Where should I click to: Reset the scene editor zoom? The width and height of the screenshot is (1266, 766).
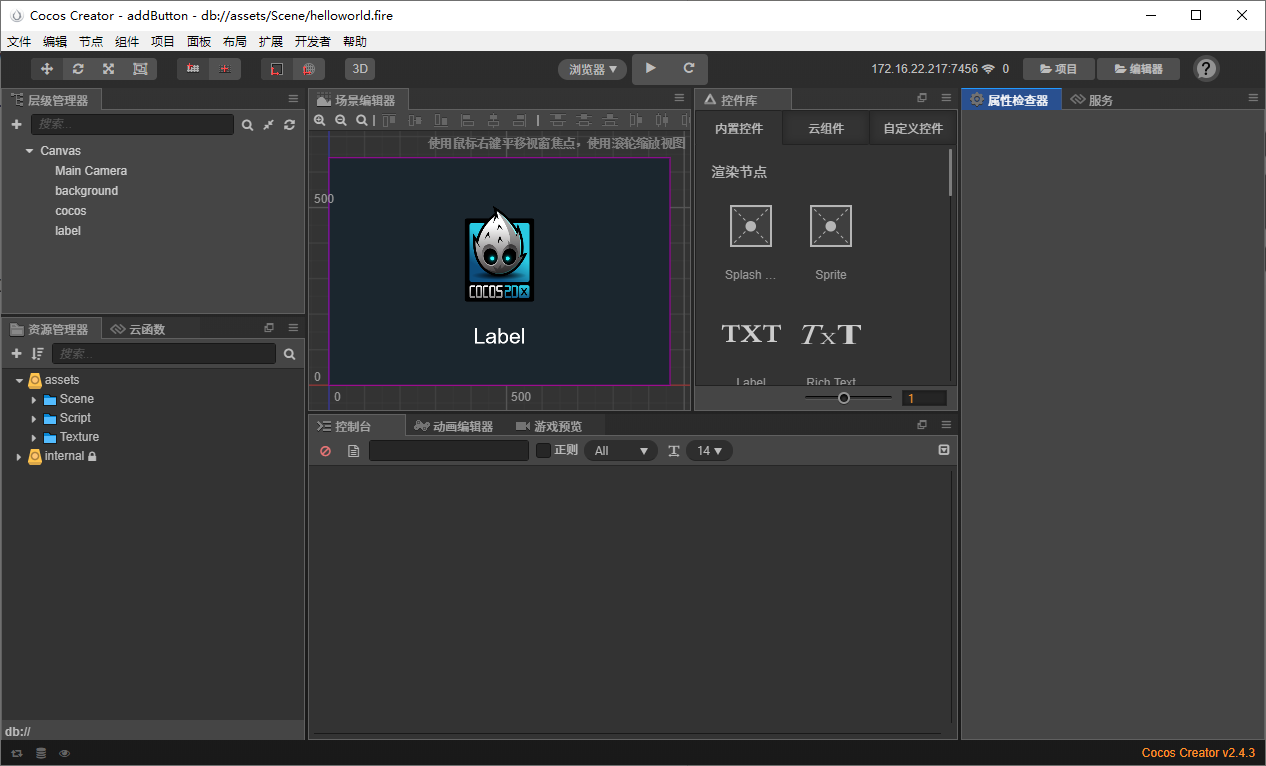(362, 120)
